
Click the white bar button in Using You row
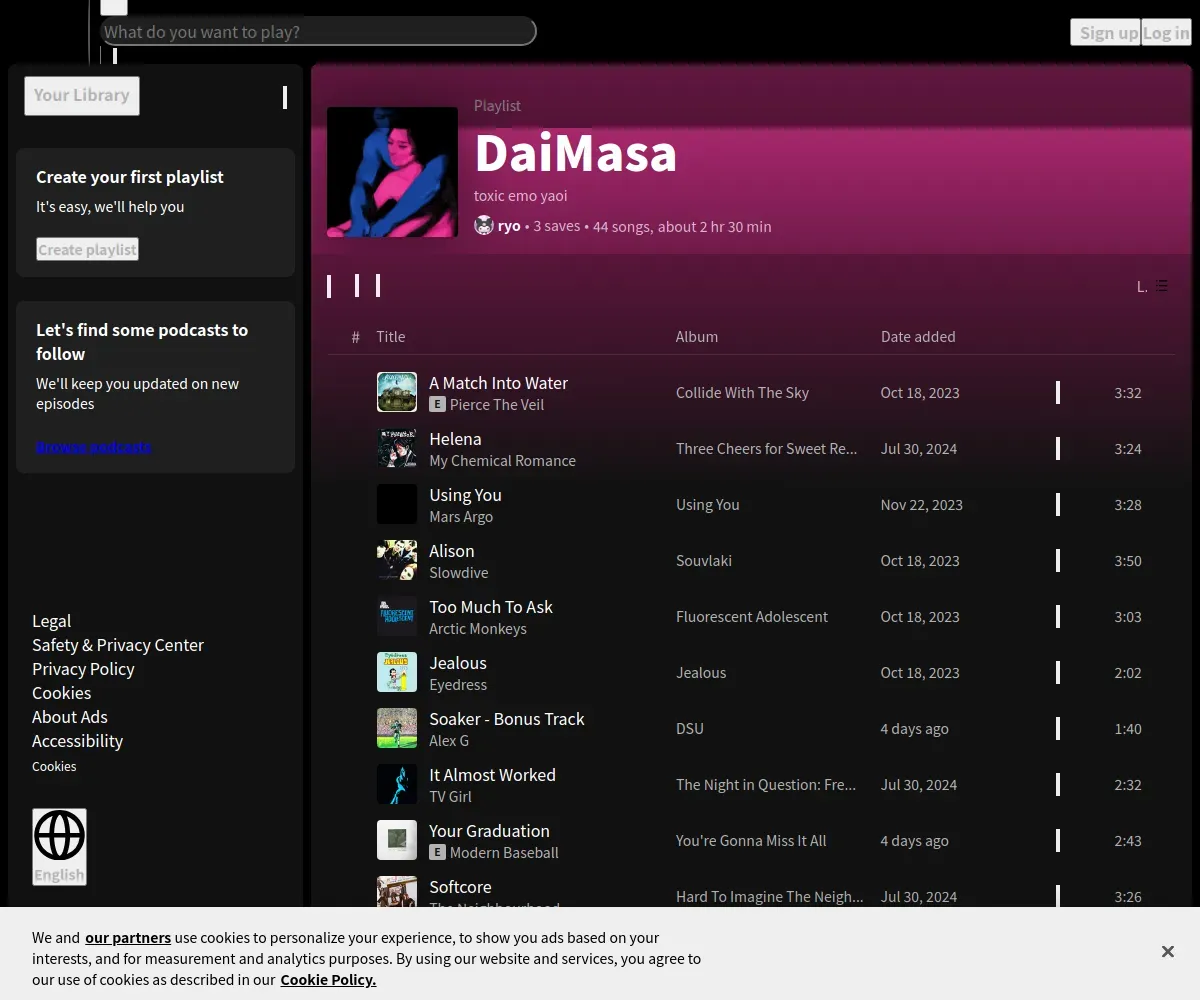coord(1058,504)
